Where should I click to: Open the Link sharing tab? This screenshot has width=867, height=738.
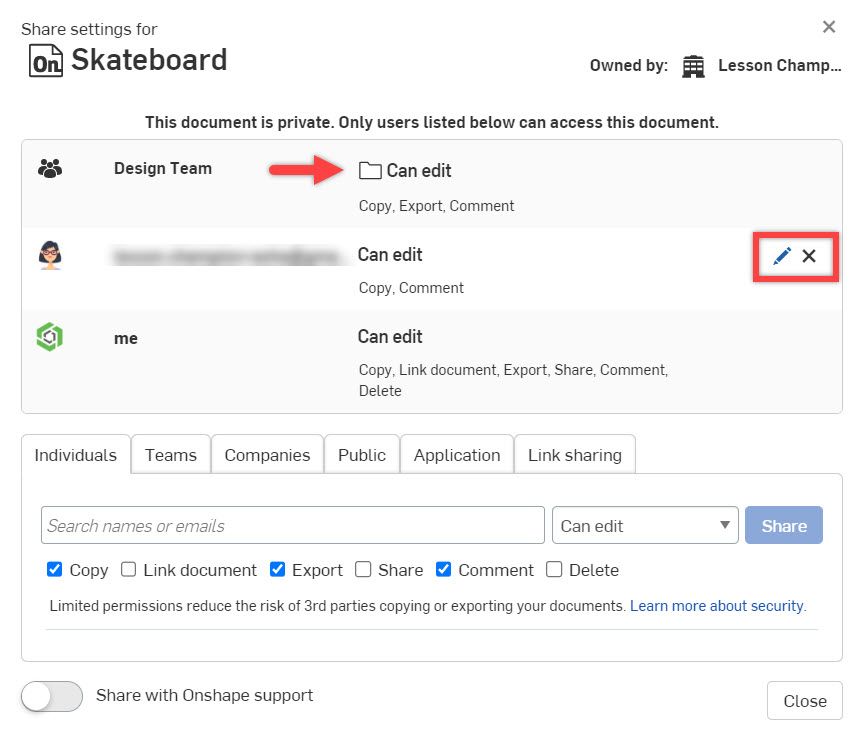(x=575, y=454)
